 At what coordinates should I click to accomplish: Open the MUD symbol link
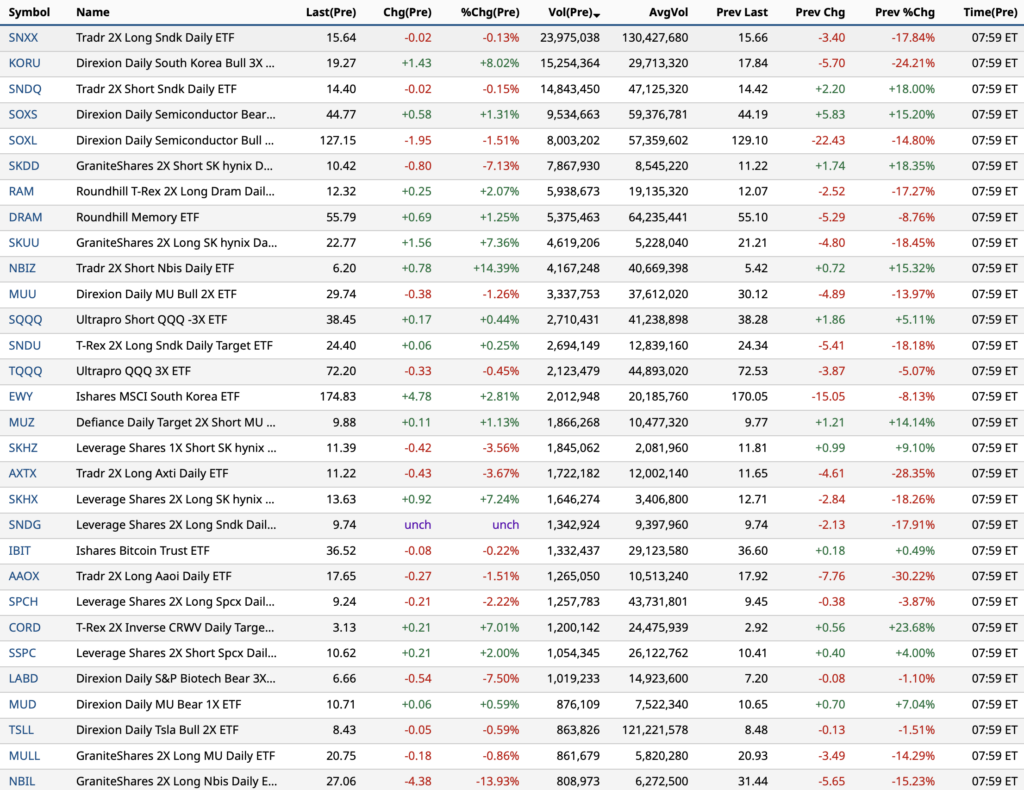[x=23, y=704]
